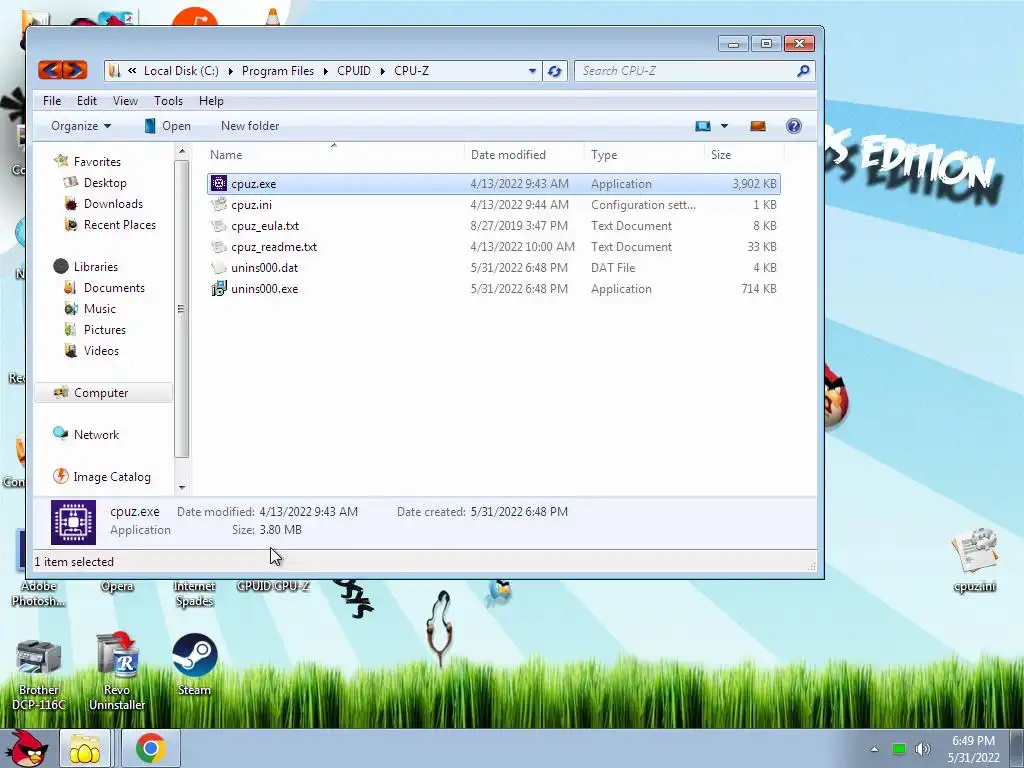Select Libraries in the navigation pane

click(95, 266)
